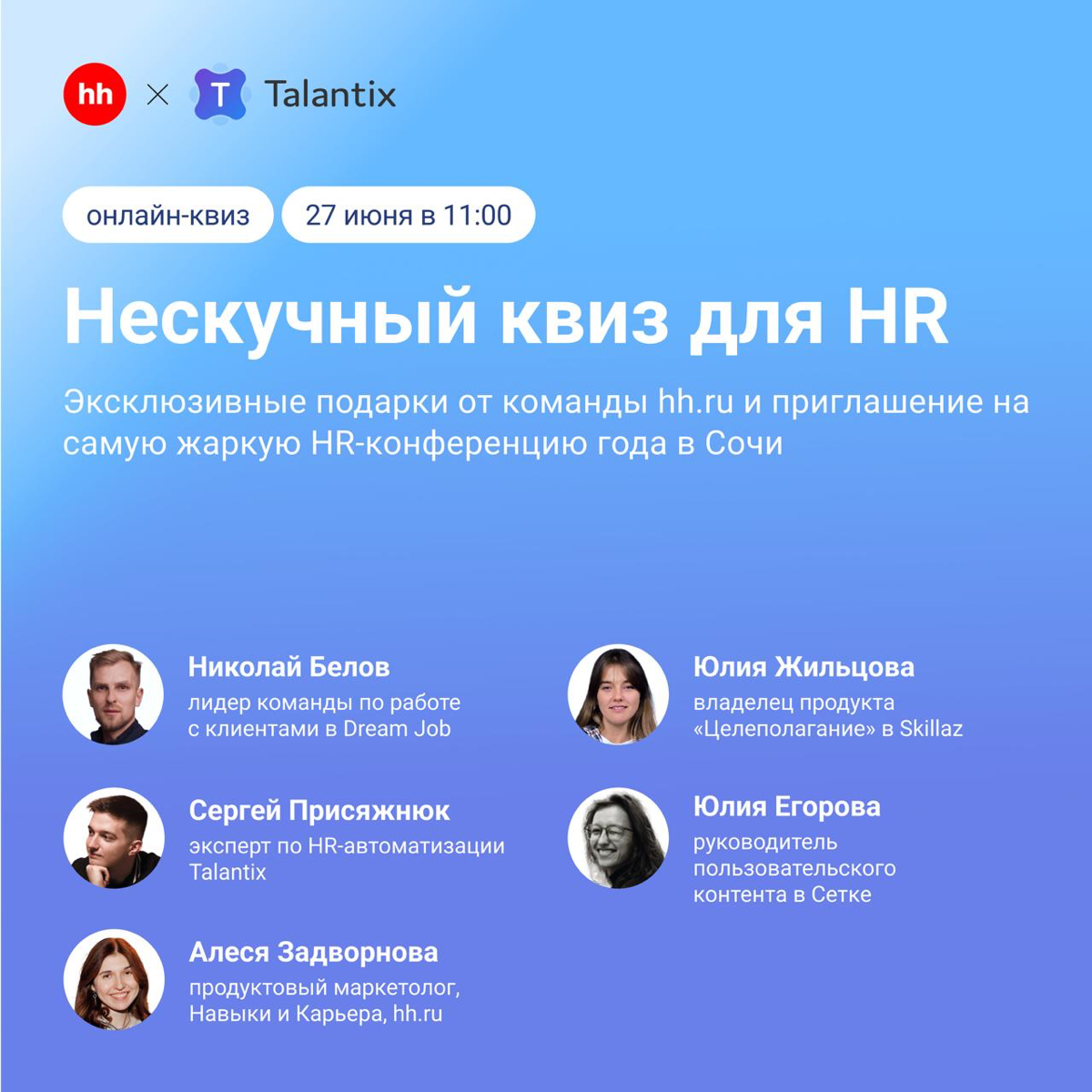Click the name 'Юлия Жильцова'
This screenshot has height=1092, width=1092.
point(804,667)
